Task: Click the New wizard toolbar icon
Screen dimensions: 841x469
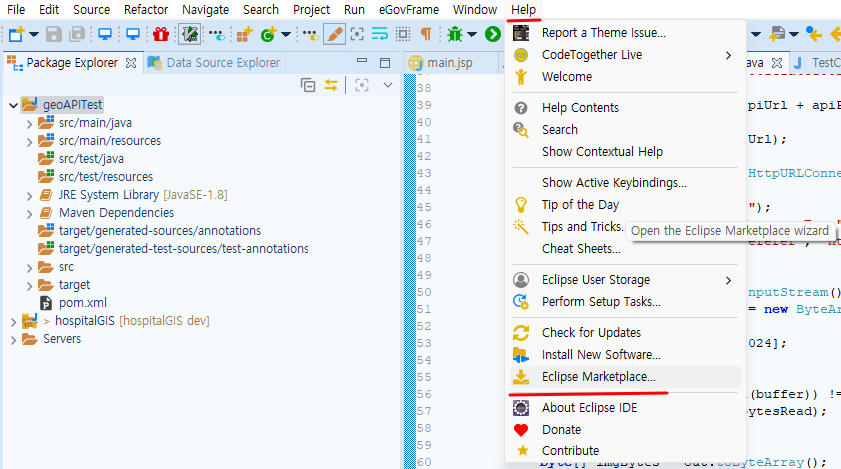Action: (16, 34)
